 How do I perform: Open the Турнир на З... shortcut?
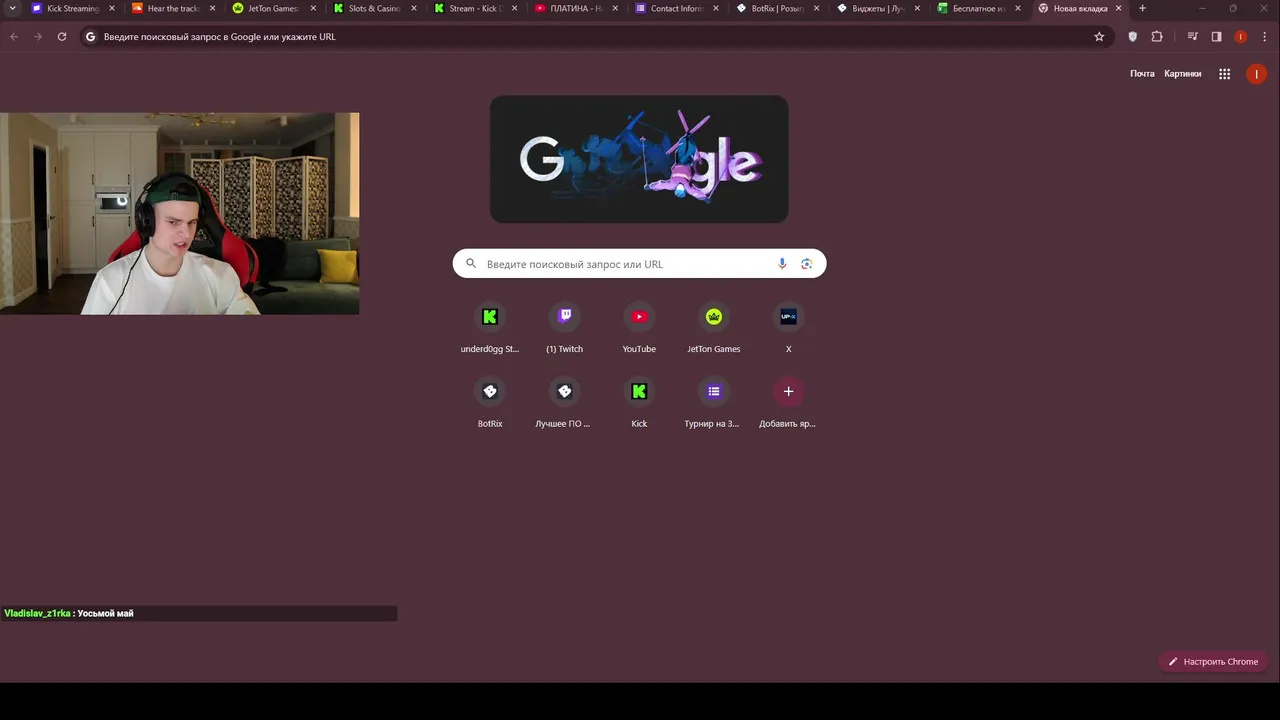(x=714, y=403)
